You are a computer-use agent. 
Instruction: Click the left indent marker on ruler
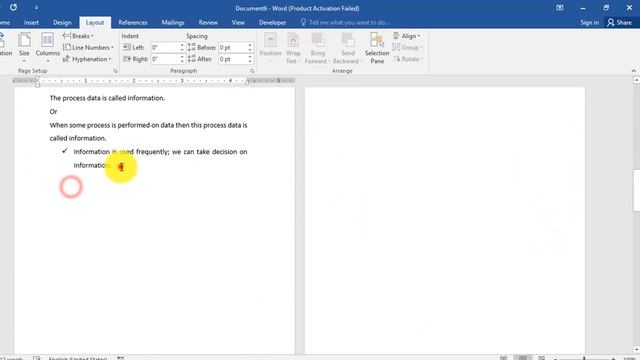37,82
